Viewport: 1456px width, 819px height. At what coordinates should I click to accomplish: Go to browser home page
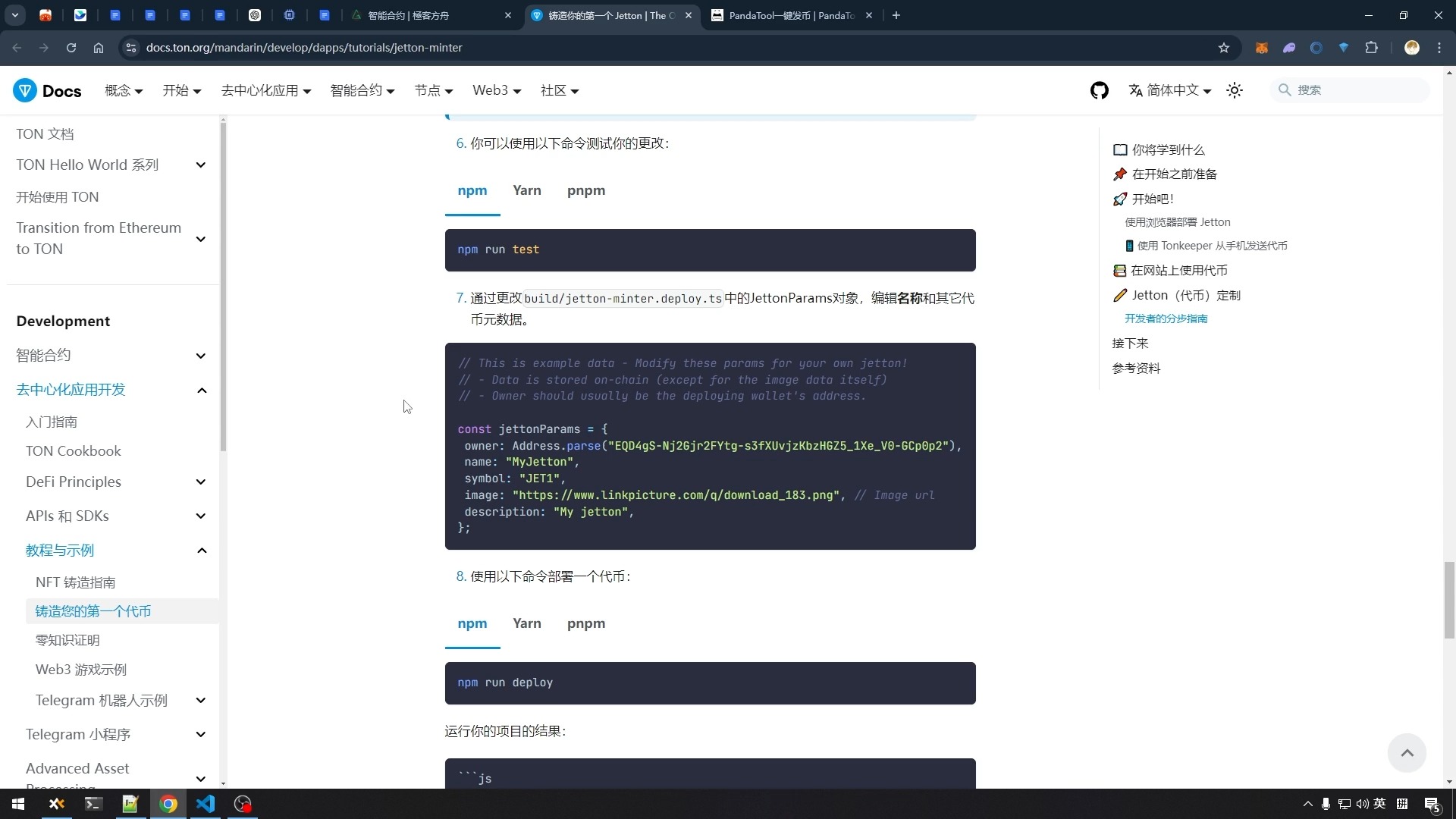pos(99,48)
